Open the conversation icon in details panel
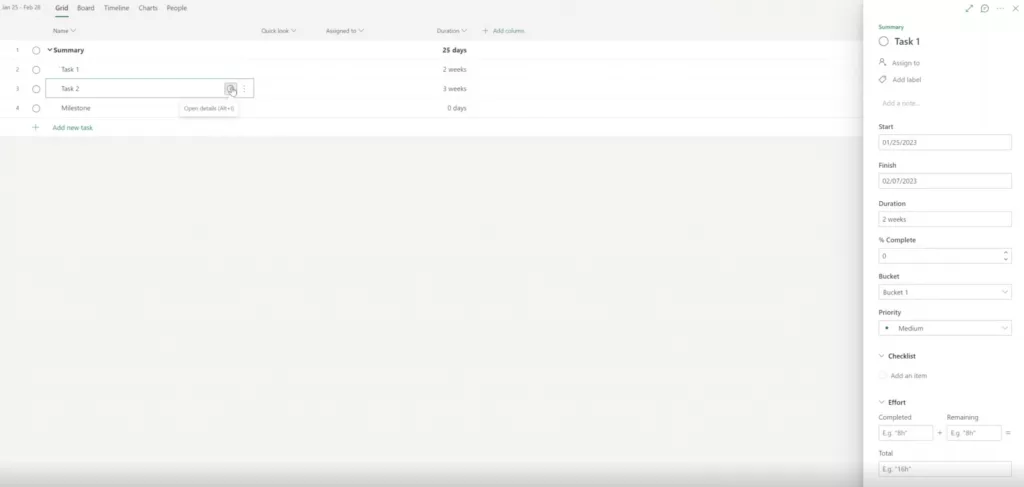Viewport: 1024px width, 487px height. (x=985, y=8)
